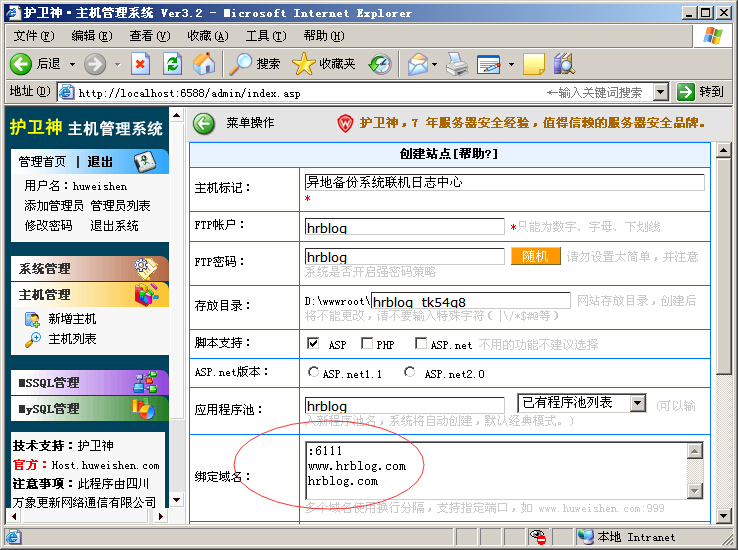Uncheck the ASP script support checkbox
This screenshot has width=738, height=550.
(x=313, y=343)
